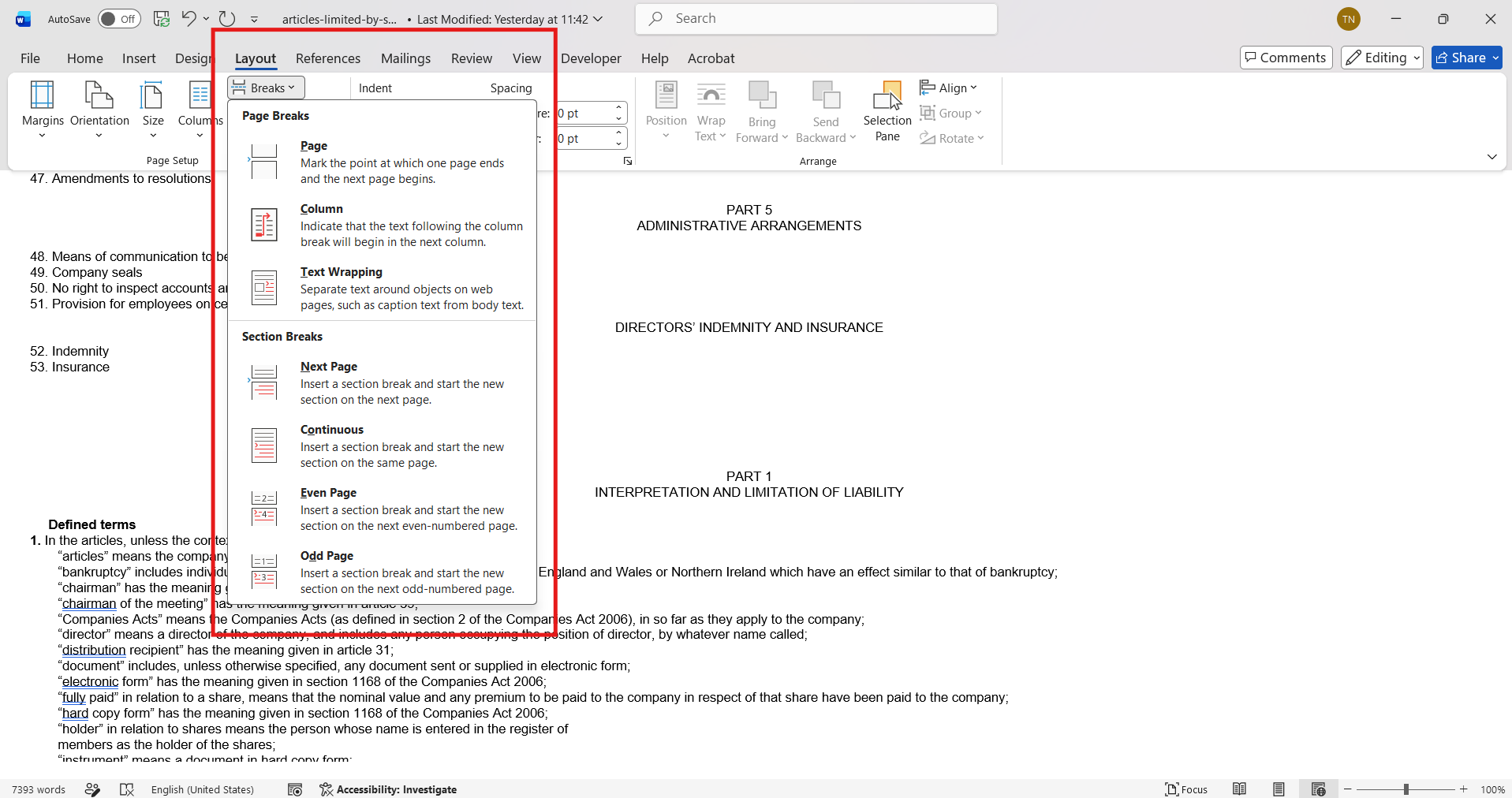Expand the Send Backward dropdown arrow
The width and height of the screenshot is (1512, 798).
pos(853,137)
